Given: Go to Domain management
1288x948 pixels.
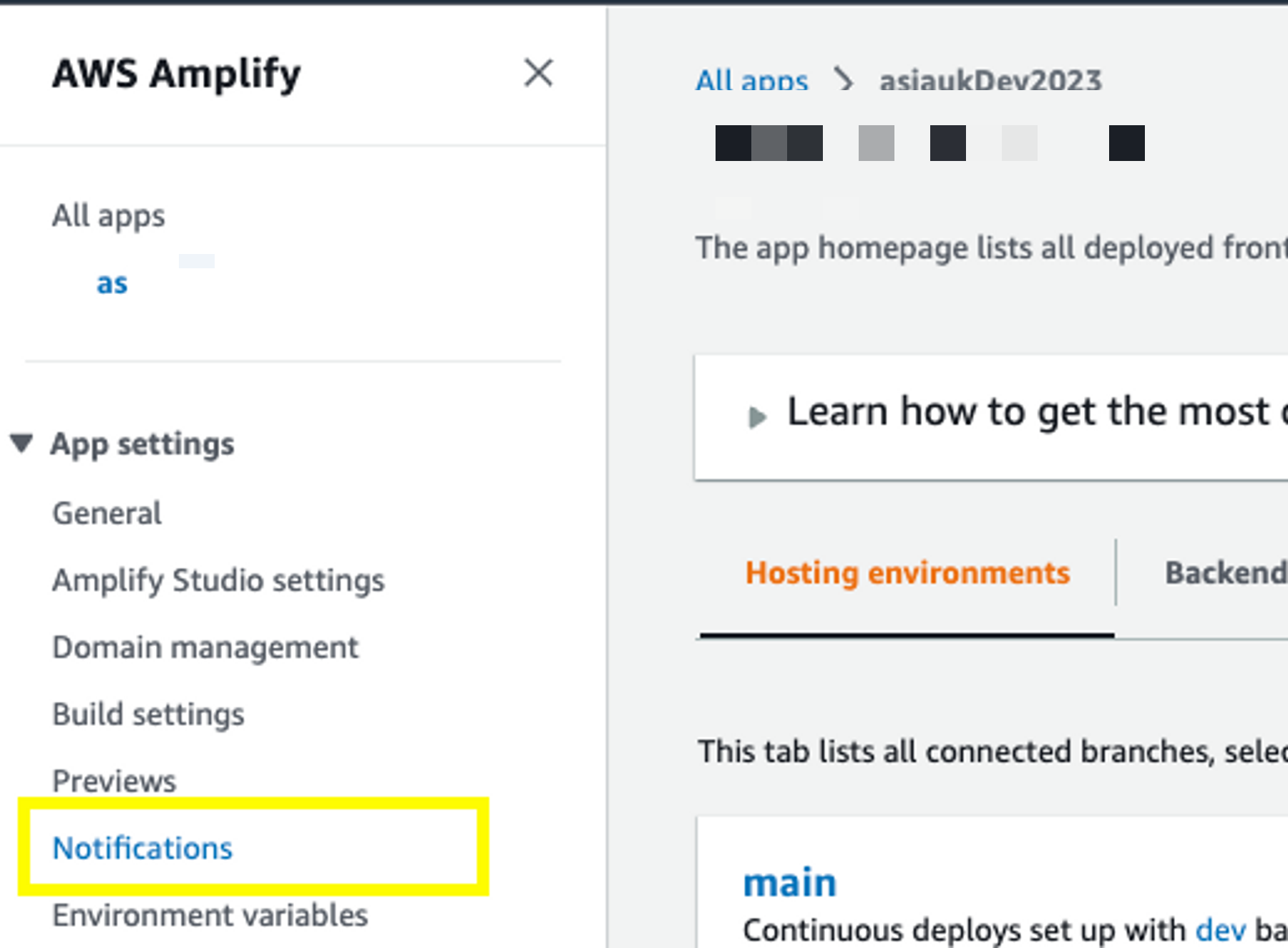Looking at the screenshot, I should pyautogui.click(x=205, y=648).
